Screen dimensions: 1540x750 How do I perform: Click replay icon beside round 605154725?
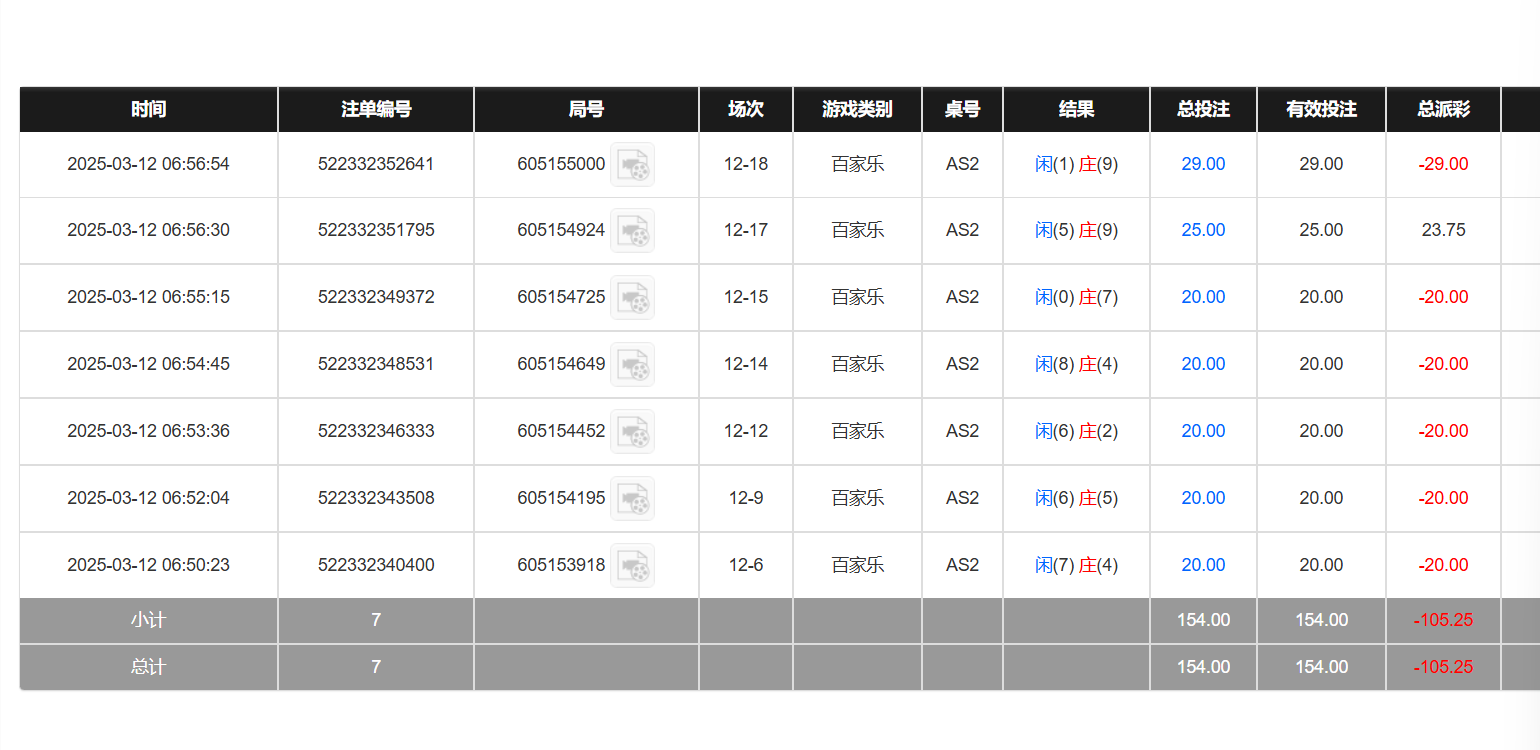click(632, 298)
